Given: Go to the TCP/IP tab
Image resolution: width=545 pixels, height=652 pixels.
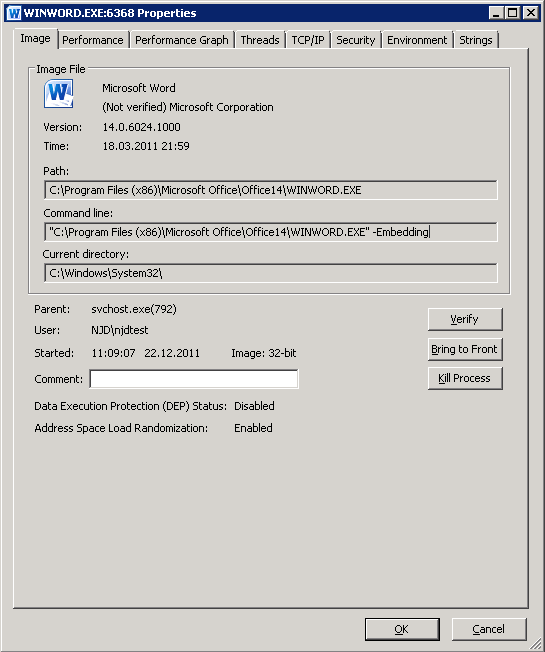Looking at the screenshot, I should point(308,40).
